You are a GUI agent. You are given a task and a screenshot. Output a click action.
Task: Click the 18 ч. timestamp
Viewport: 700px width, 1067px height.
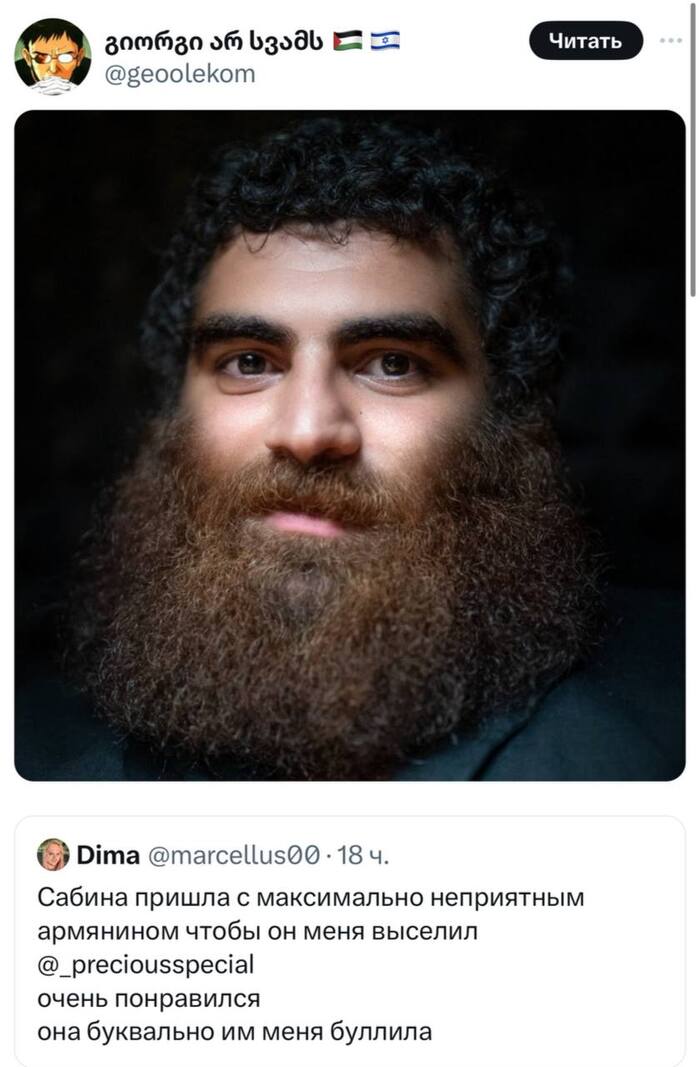click(363, 855)
